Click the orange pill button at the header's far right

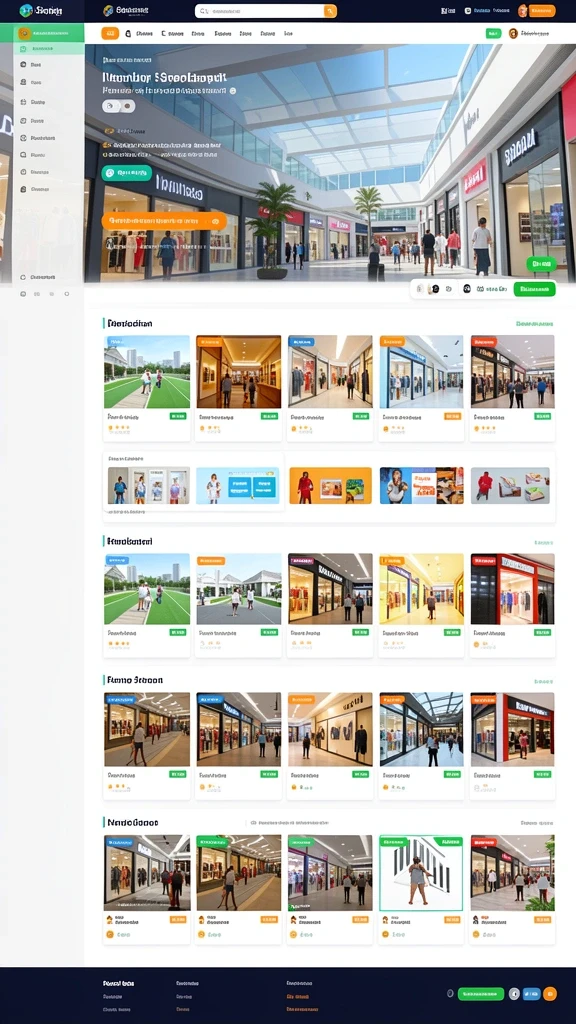pos(542,10)
